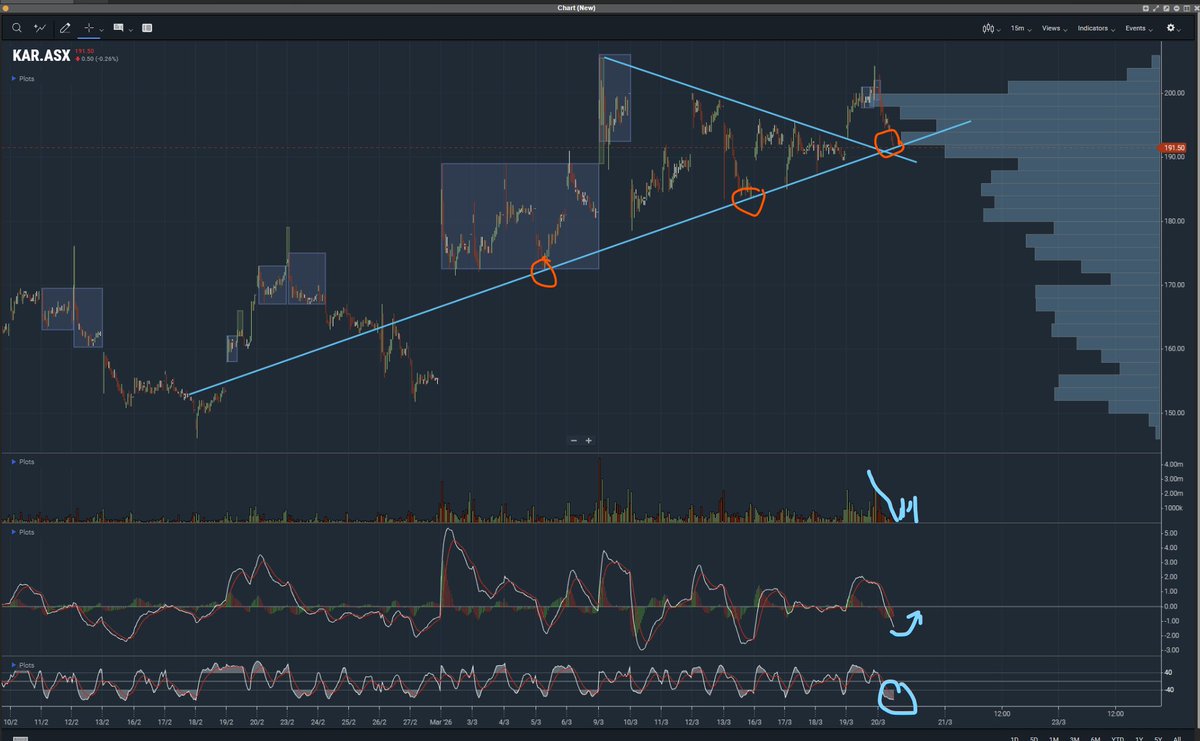Open candlestick chart type selector

[991, 28]
